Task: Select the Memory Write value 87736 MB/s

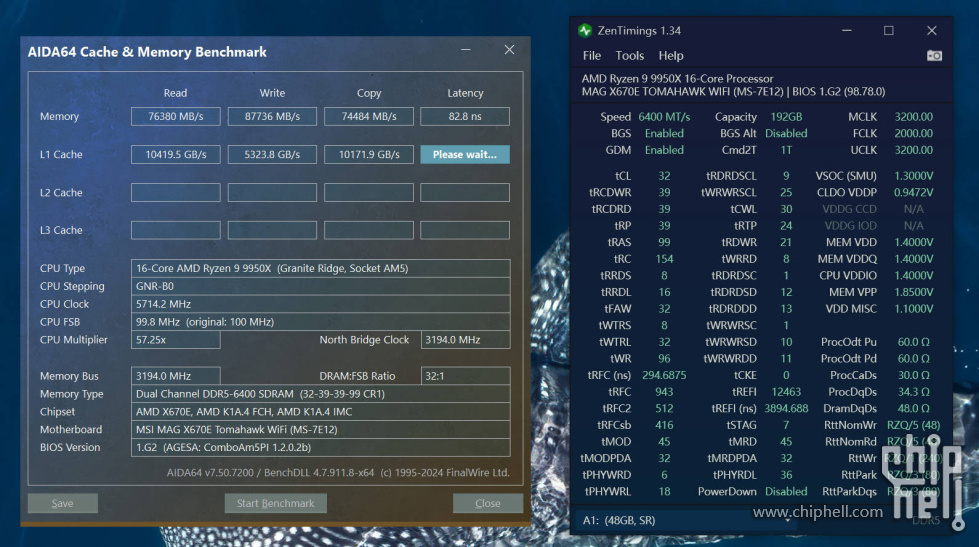Action: point(272,116)
